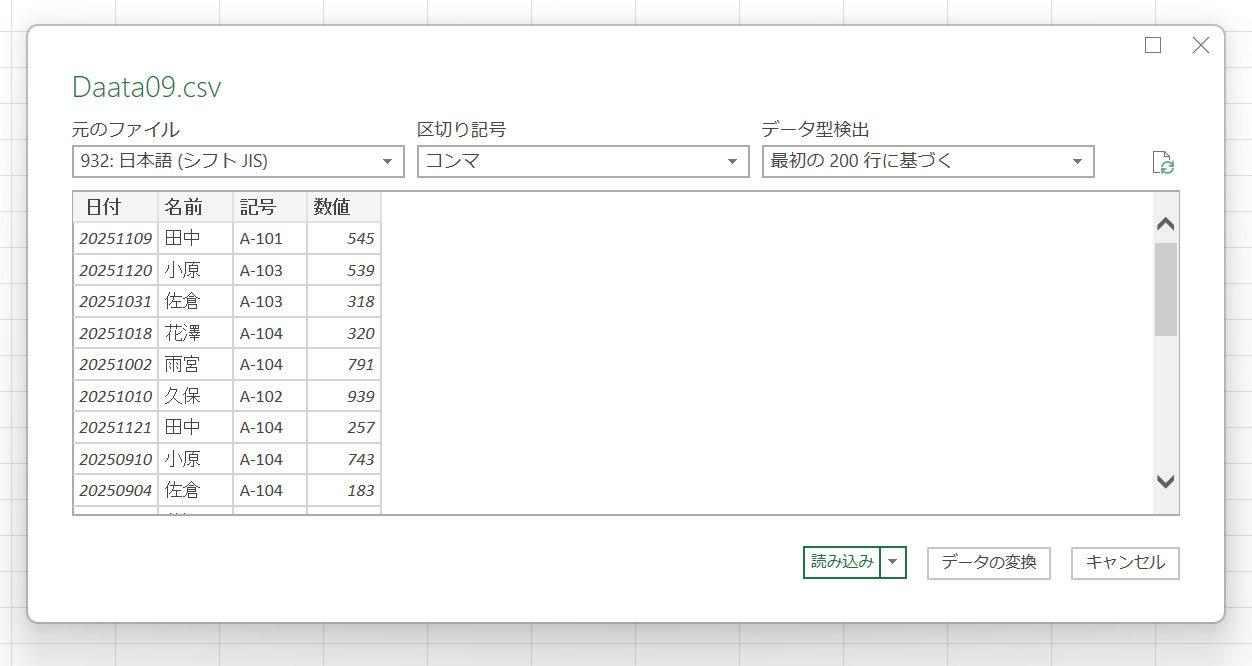Click the scroll down arrow in preview
This screenshot has width=1252, height=666.
[1165, 481]
